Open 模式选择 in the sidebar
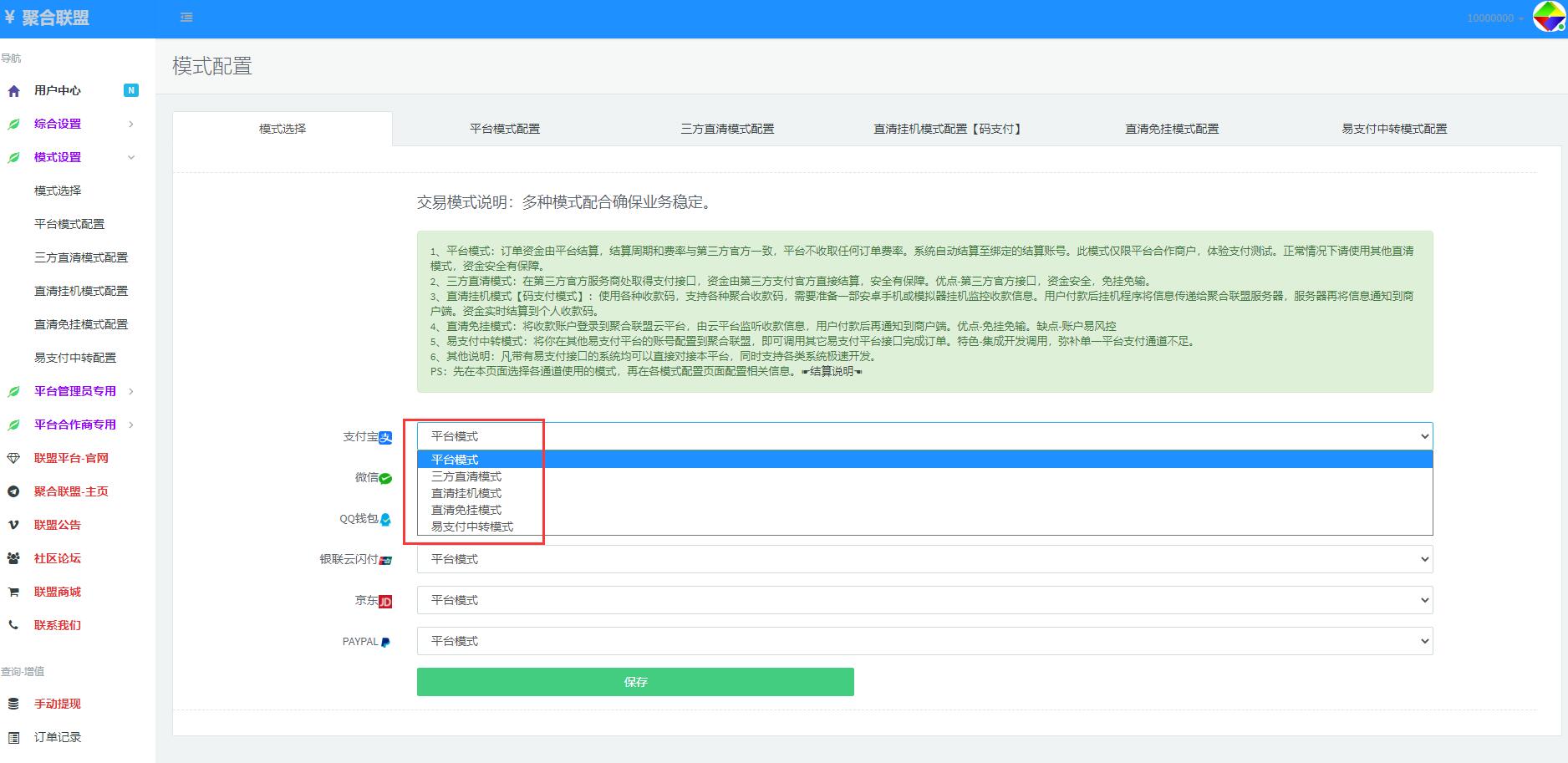The height and width of the screenshot is (763, 1568). [x=58, y=191]
